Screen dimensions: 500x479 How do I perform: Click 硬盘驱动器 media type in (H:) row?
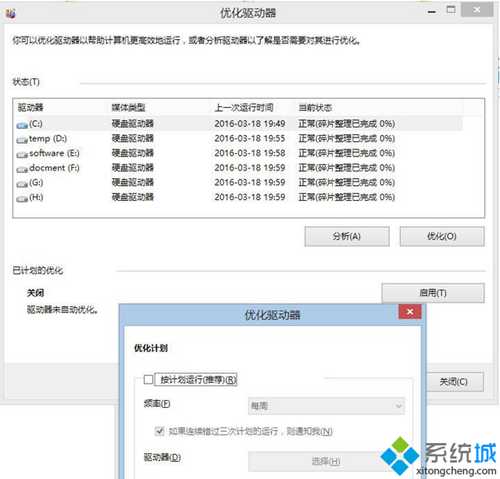(x=133, y=197)
